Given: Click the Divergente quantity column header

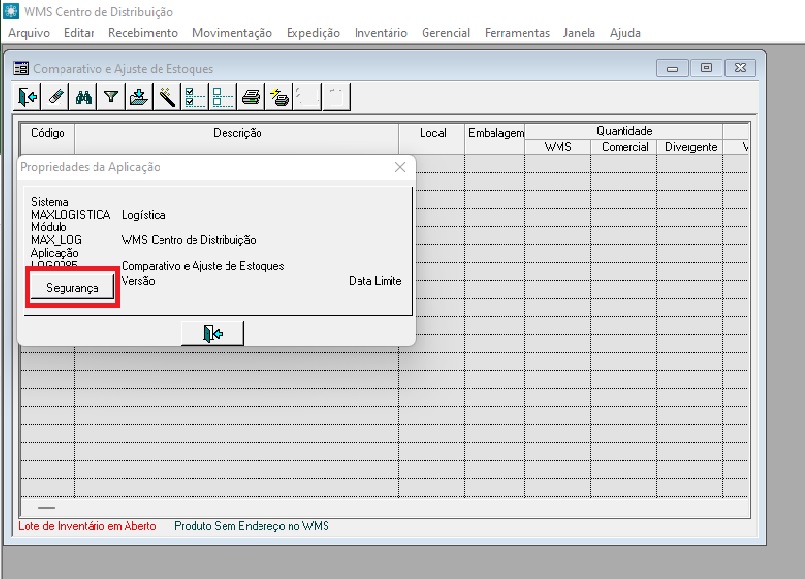Looking at the screenshot, I should point(690,147).
